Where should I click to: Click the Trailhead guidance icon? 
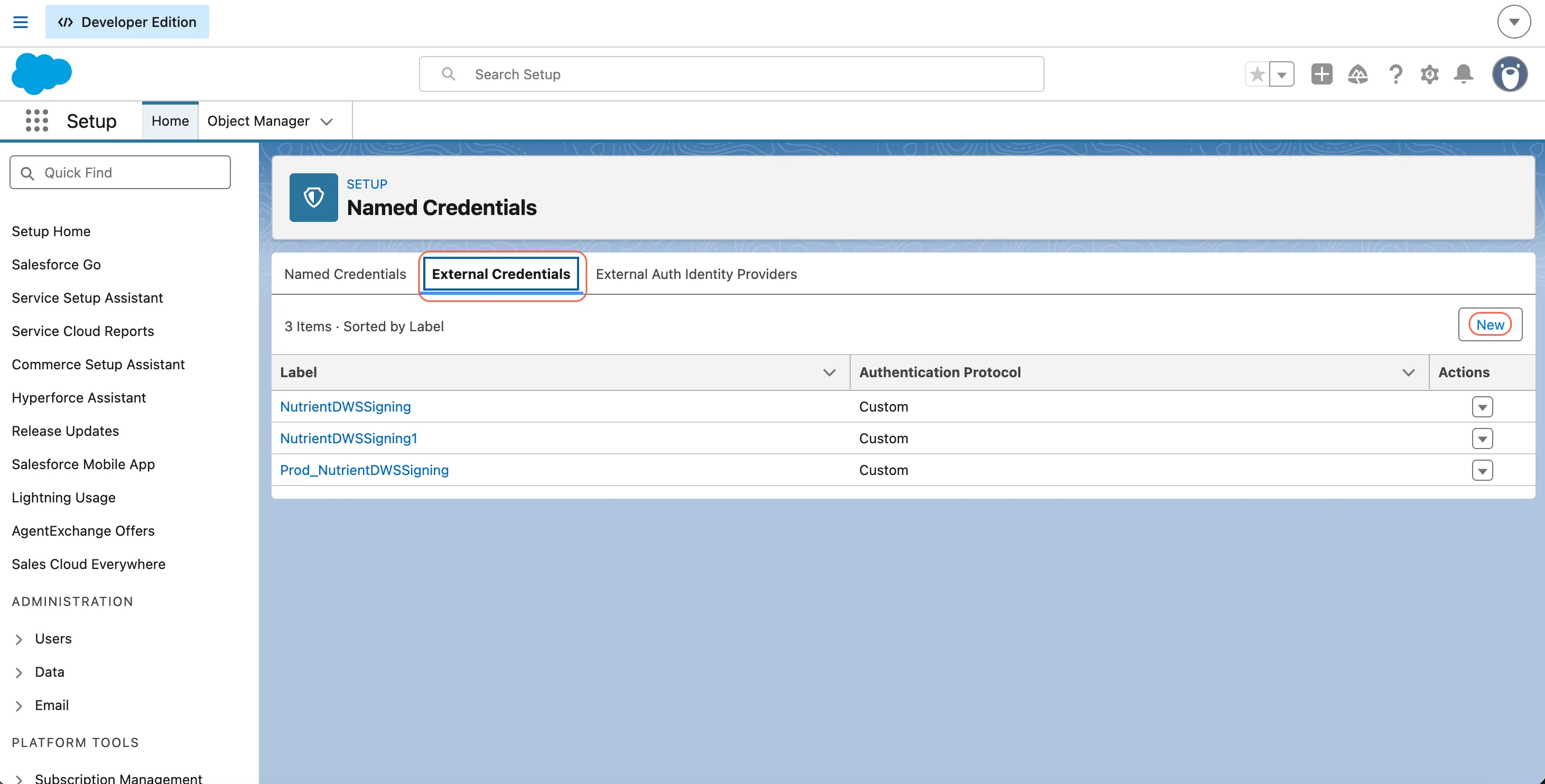click(1358, 74)
